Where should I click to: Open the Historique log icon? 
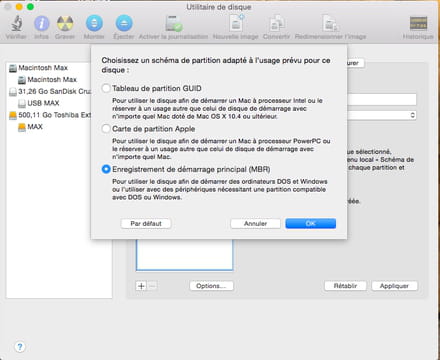click(x=418, y=23)
